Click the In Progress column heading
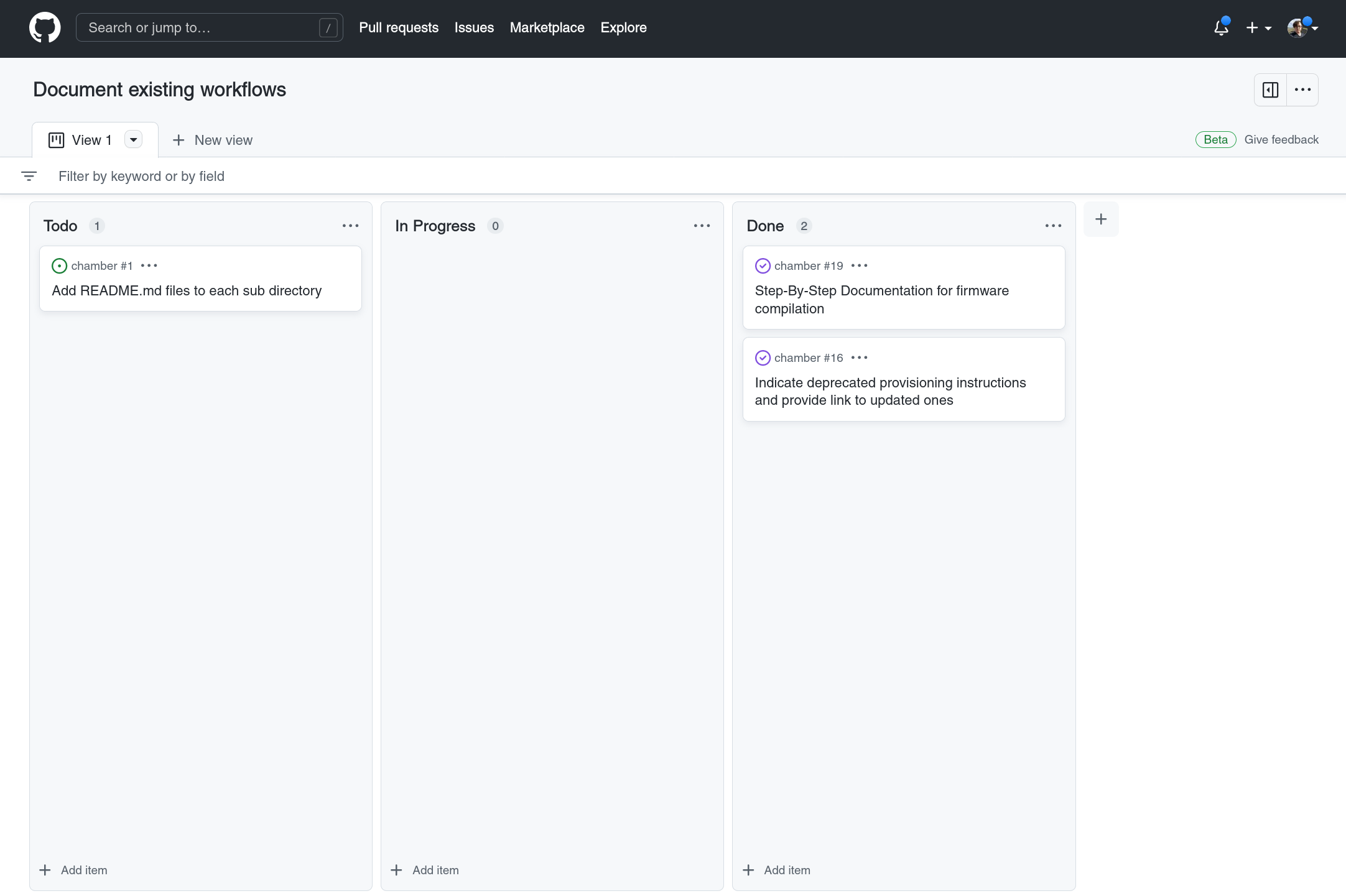The height and width of the screenshot is (896, 1346). pyautogui.click(x=435, y=226)
